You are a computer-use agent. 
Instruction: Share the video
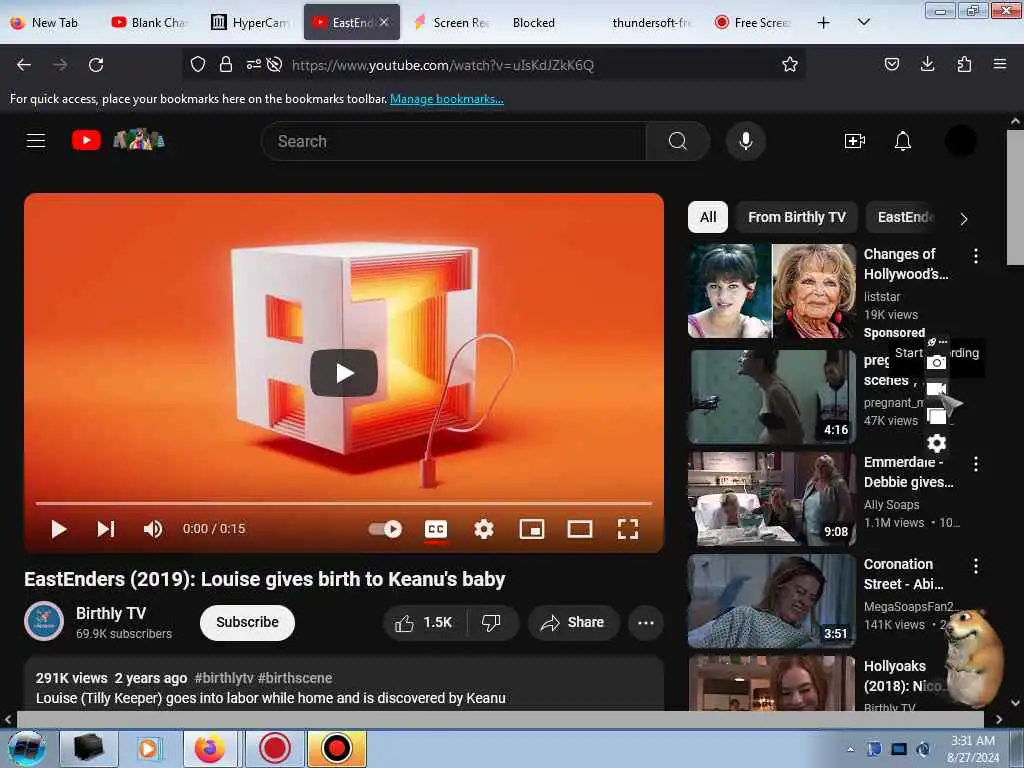point(573,623)
